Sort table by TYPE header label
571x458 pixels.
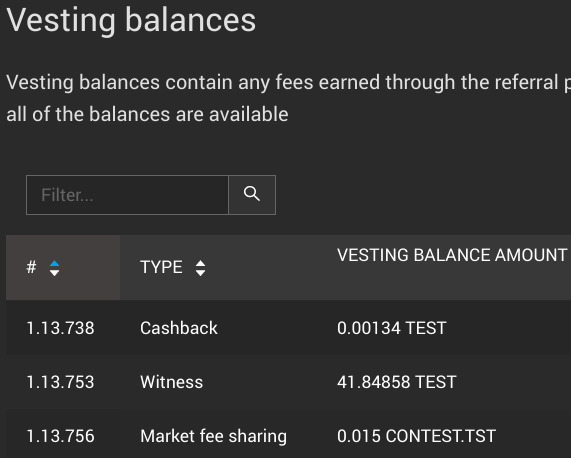coord(161,267)
